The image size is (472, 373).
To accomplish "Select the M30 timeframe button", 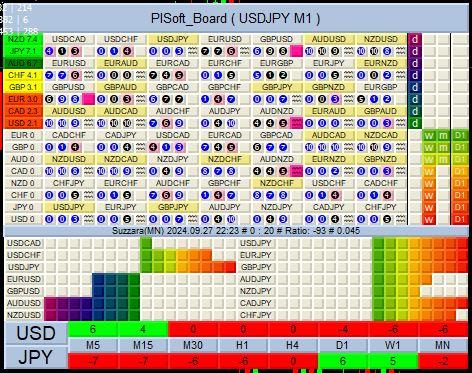I will (x=193, y=345).
